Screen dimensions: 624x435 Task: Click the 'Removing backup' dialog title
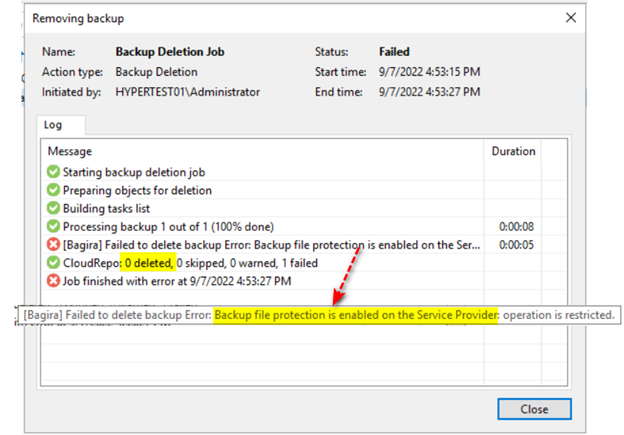[78, 18]
